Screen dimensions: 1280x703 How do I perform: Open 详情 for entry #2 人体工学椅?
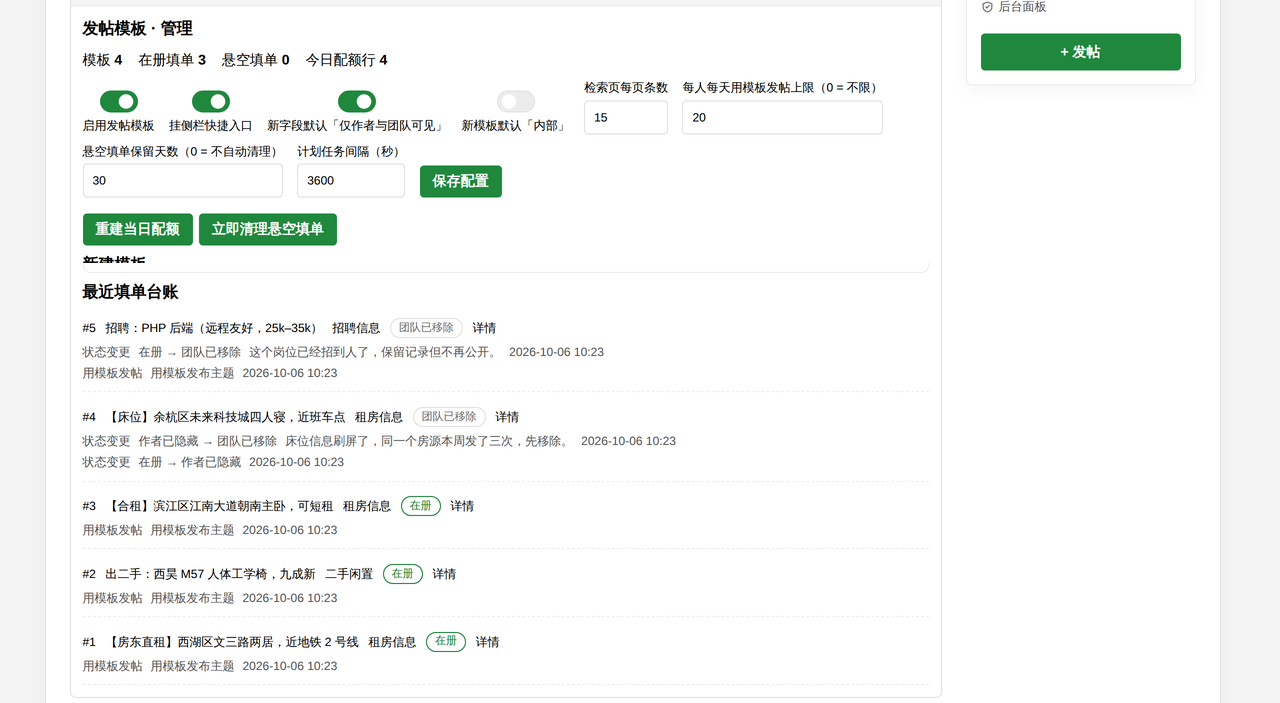tap(444, 574)
